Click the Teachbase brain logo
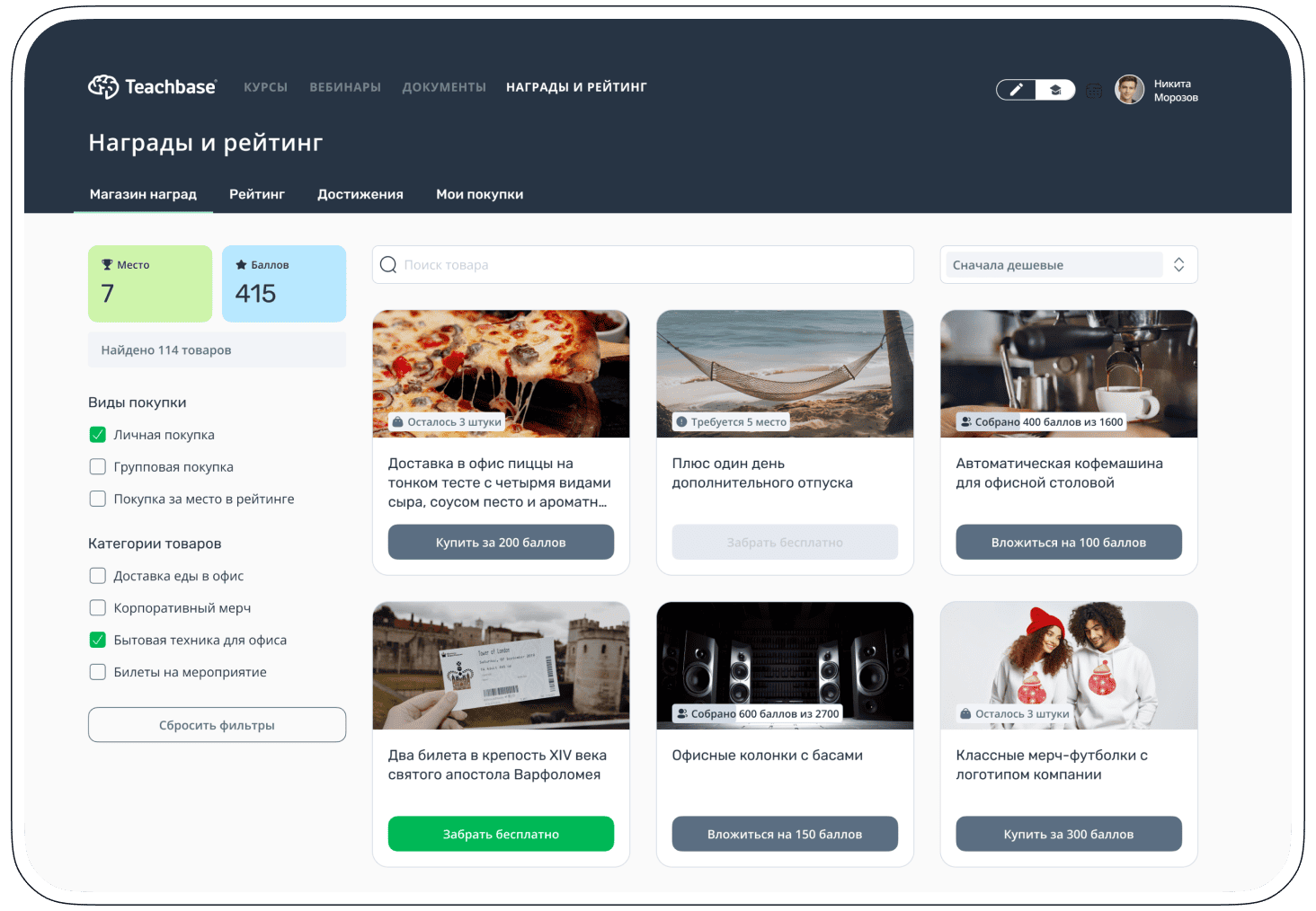Image resolution: width=1316 pixels, height=911 pixels. pyautogui.click(x=103, y=87)
